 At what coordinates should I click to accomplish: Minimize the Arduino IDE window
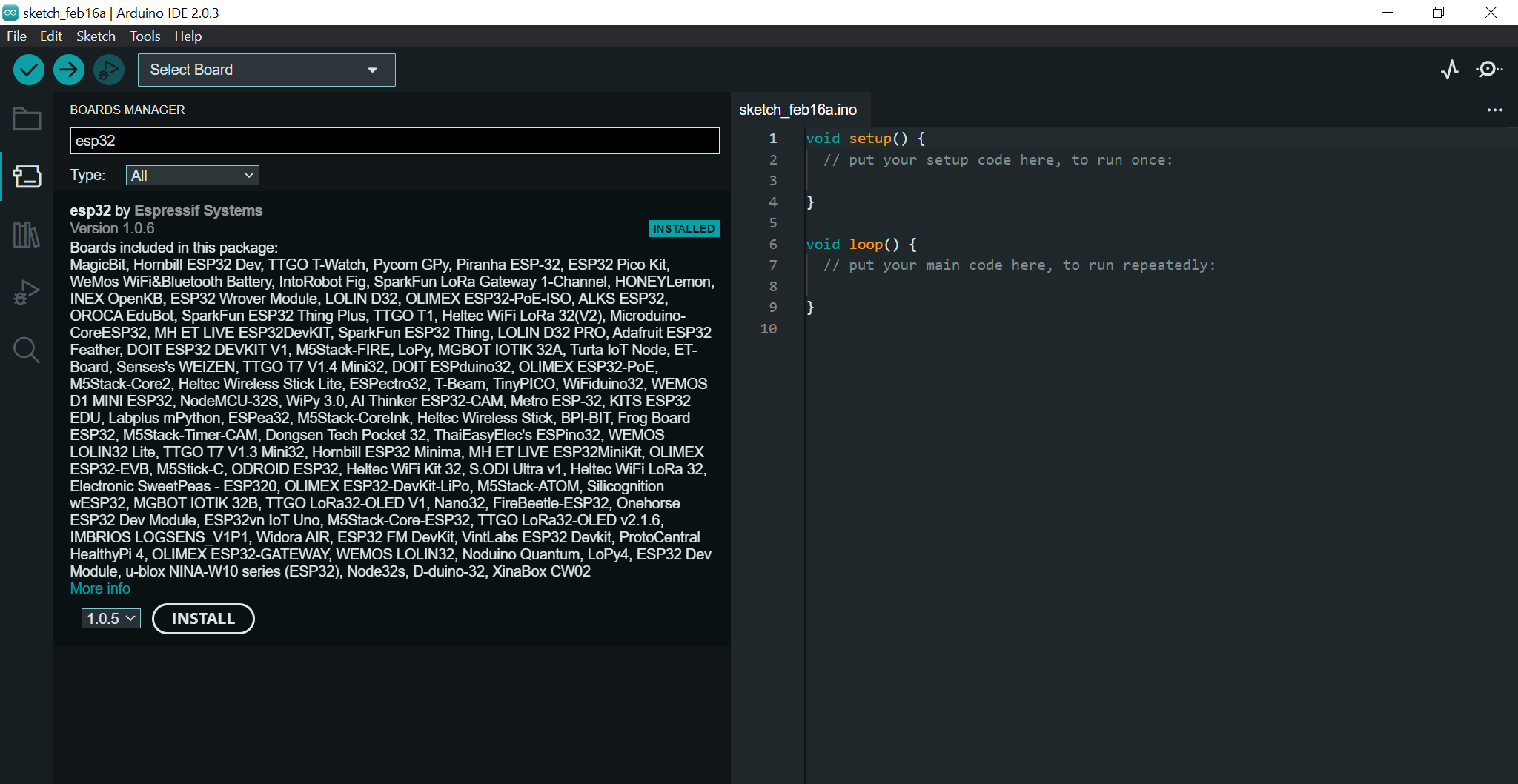pyautogui.click(x=1388, y=13)
